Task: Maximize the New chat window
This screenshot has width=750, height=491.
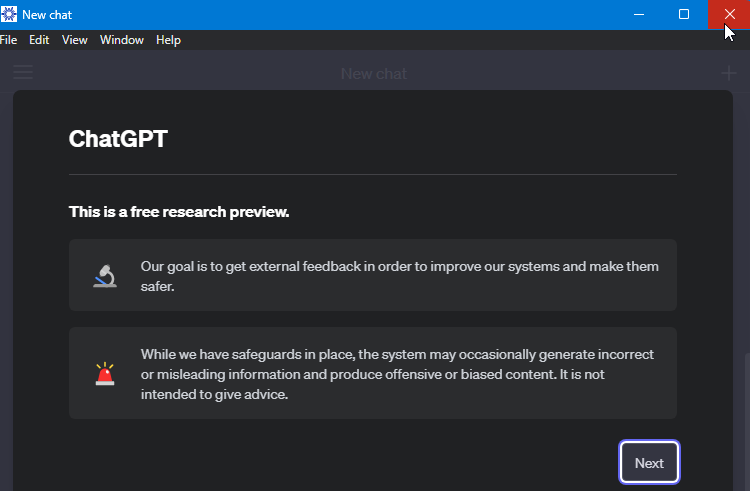Action: click(x=684, y=14)
